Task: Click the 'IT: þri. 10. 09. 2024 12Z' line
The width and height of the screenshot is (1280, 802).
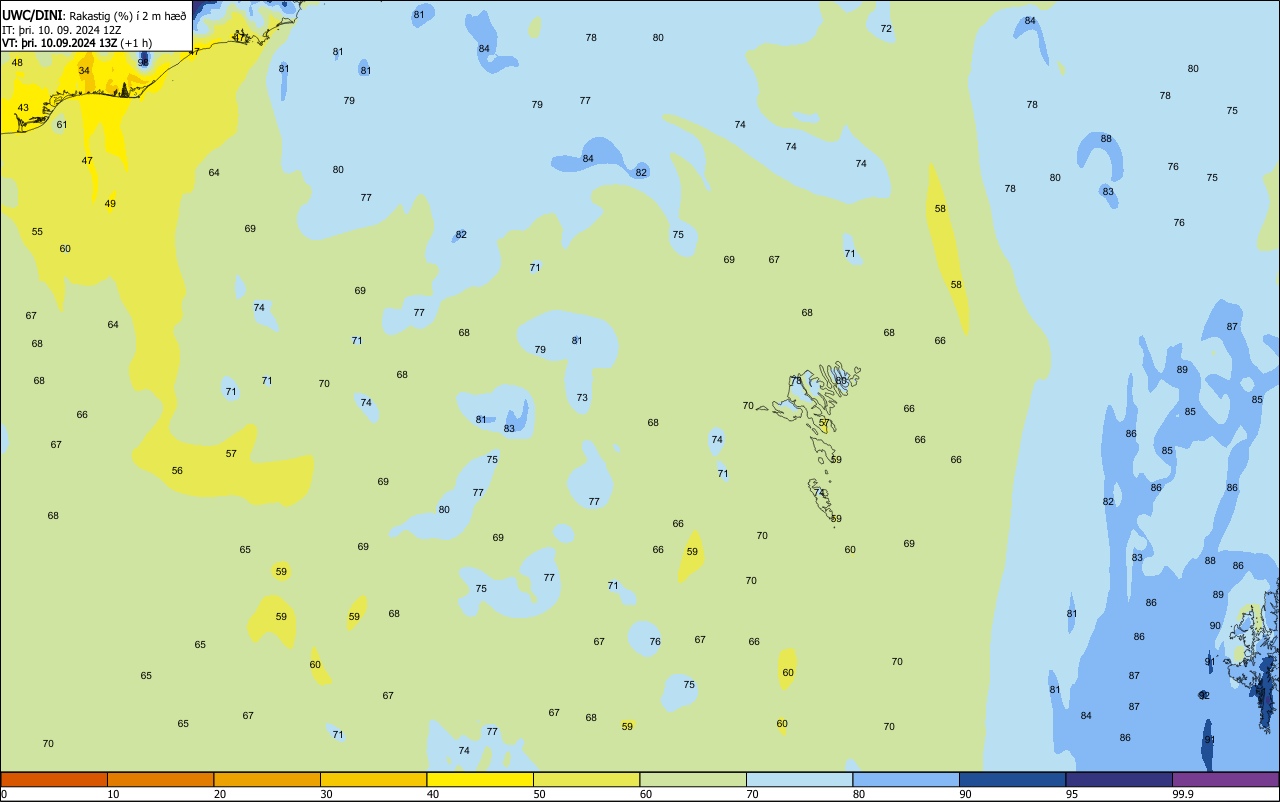Action: 62,30
